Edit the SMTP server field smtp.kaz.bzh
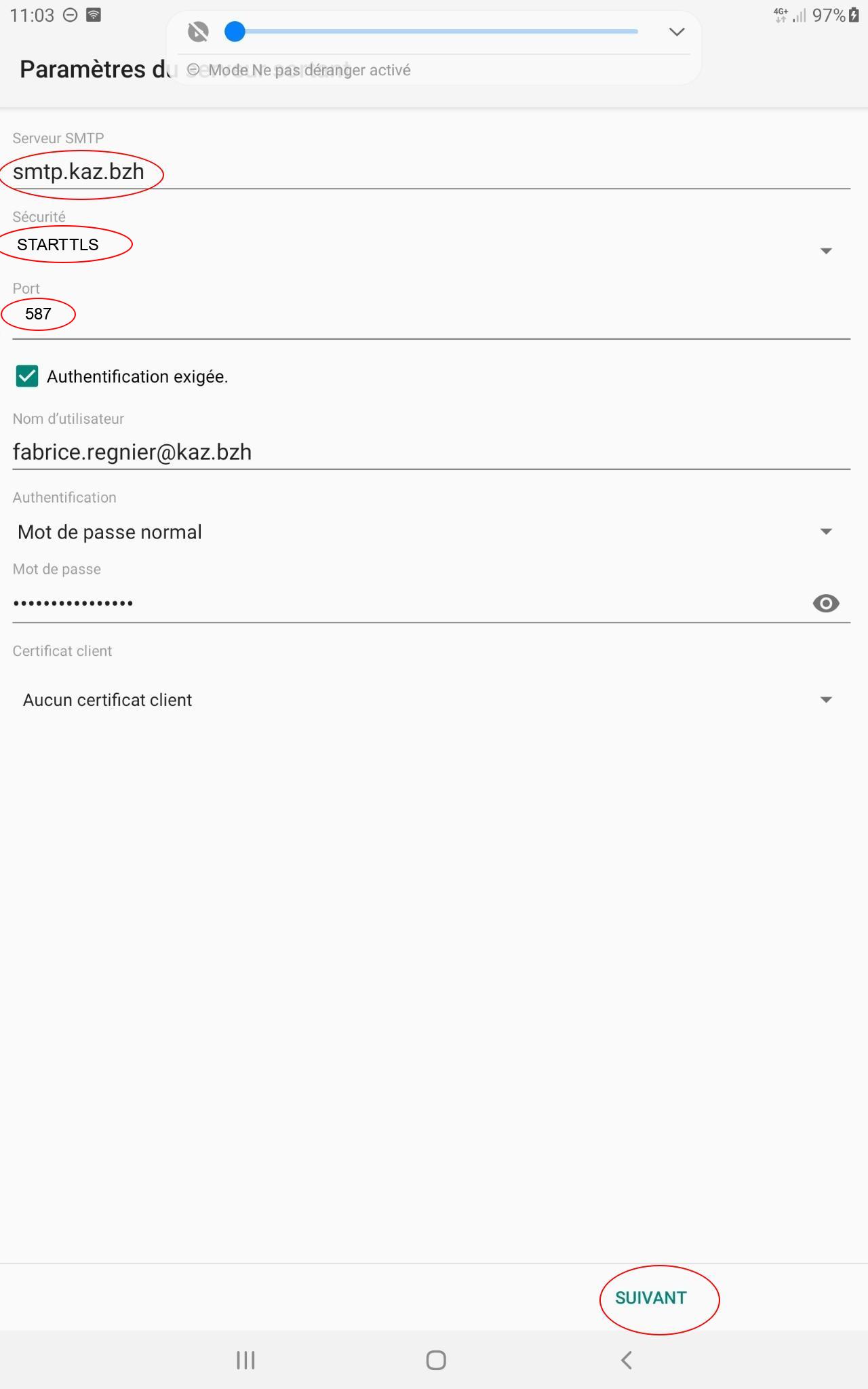The image size is (868, 1389). pos(431,172)
